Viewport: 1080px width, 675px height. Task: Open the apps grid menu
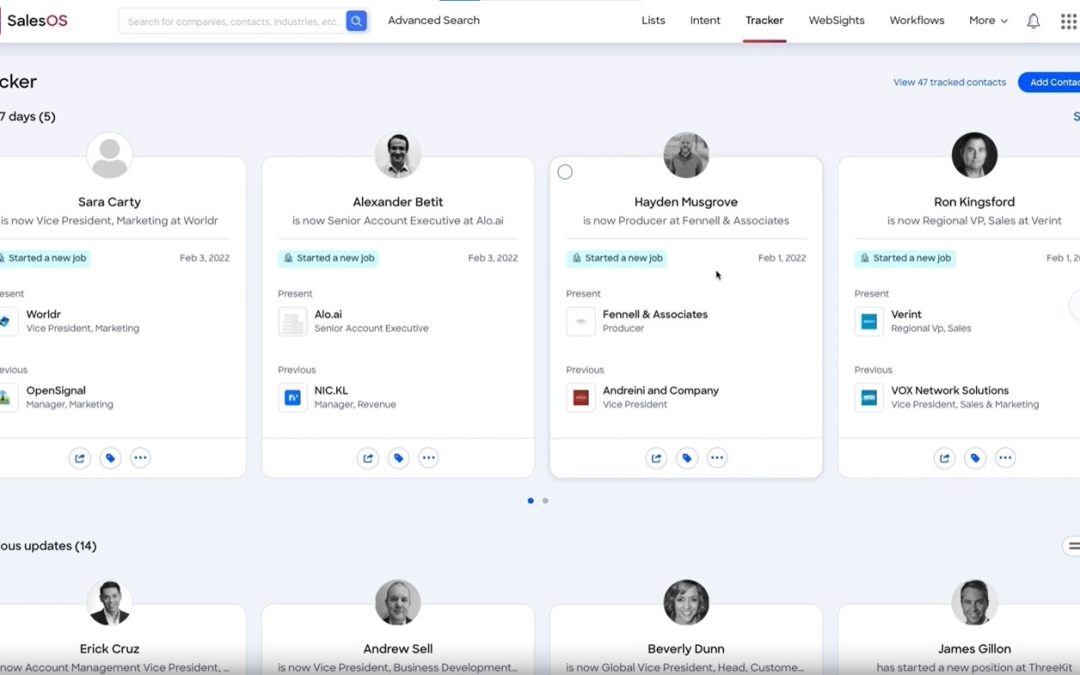[x=1068, y=21]
